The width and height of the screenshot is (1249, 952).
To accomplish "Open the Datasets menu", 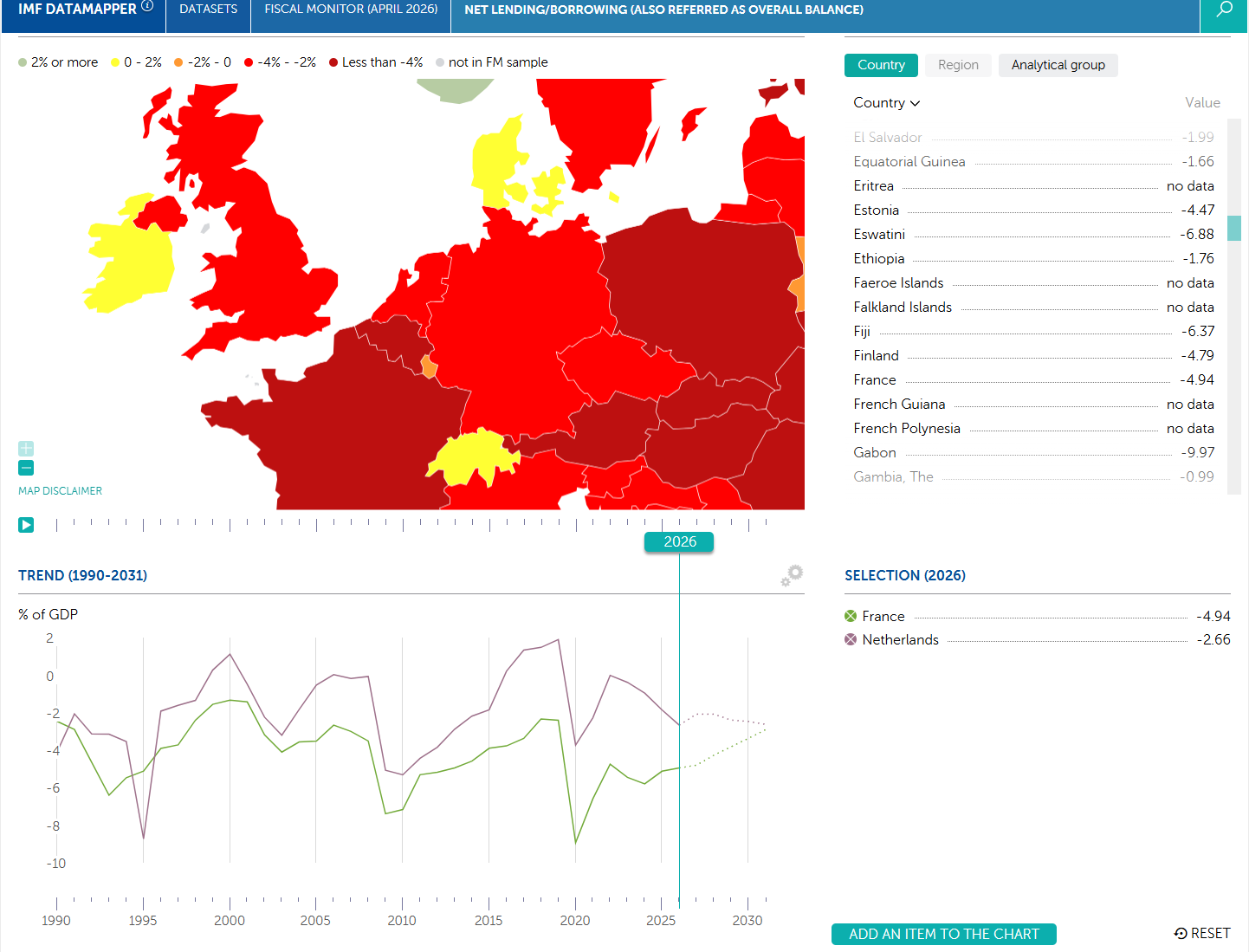I will pos(208,10).
